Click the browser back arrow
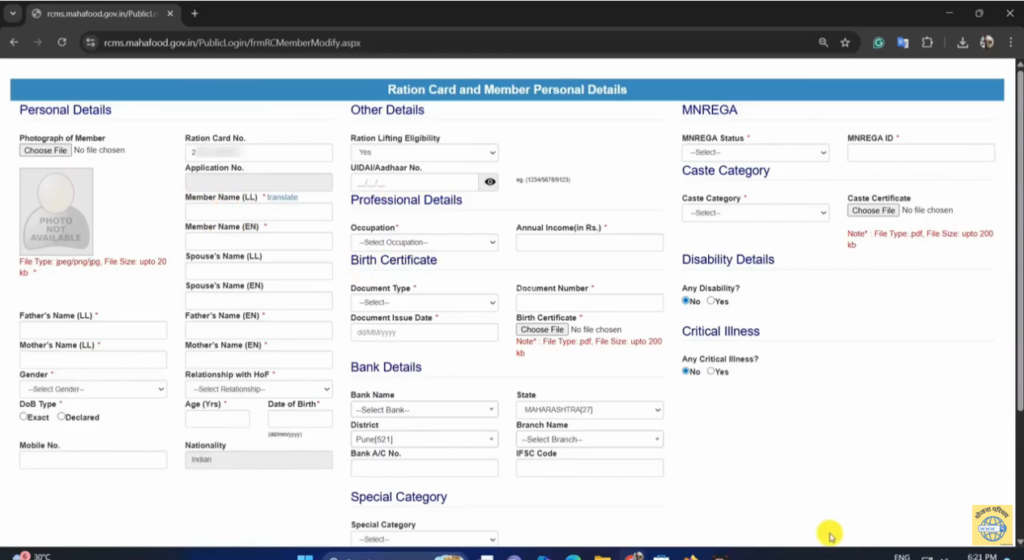The height and width of the screenshot is (560, 1024). (x=14, y=43)
